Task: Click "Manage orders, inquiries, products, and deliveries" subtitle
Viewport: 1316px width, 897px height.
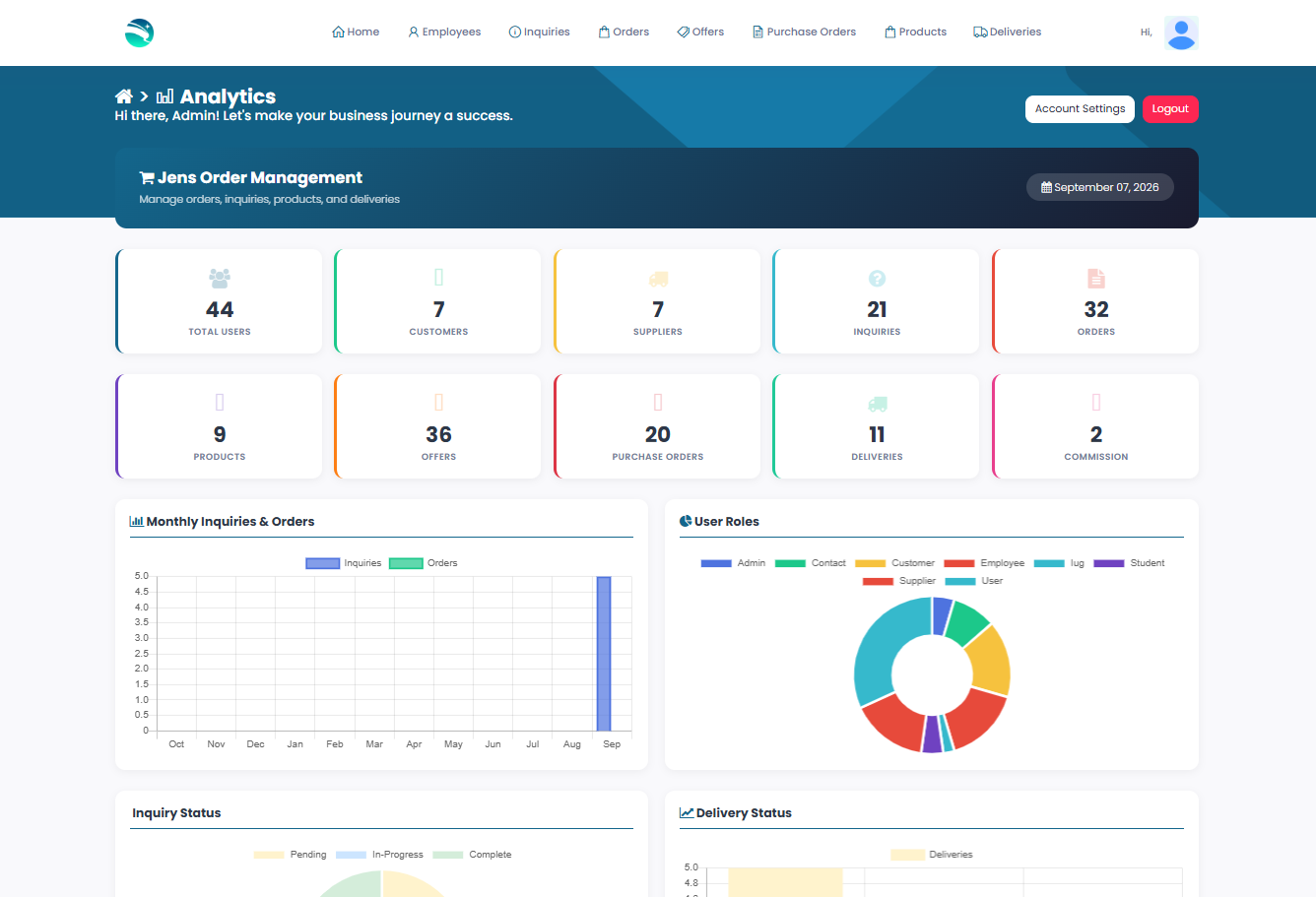Action: [x=269, y=199]
